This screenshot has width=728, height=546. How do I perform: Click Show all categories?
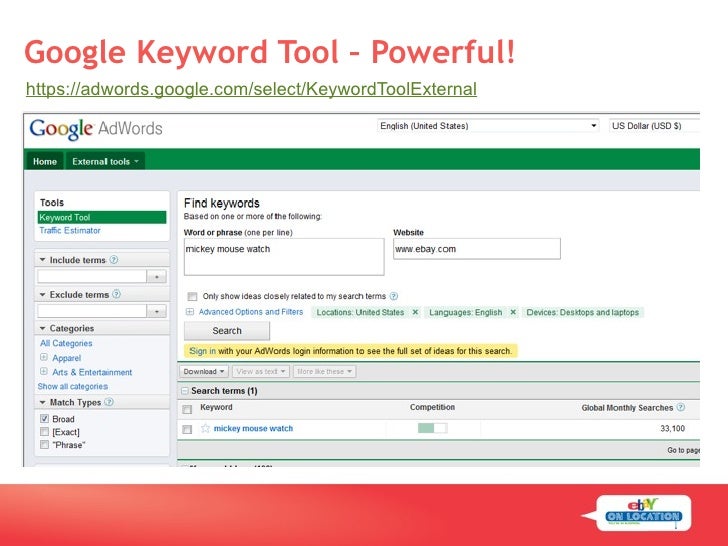(72, 386)
